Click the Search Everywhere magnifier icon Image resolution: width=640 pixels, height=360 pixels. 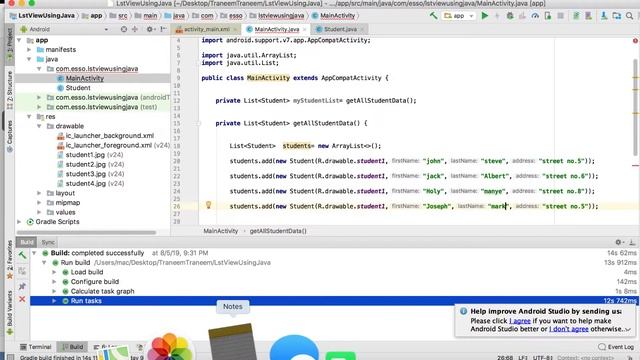[x=630, y=16]
